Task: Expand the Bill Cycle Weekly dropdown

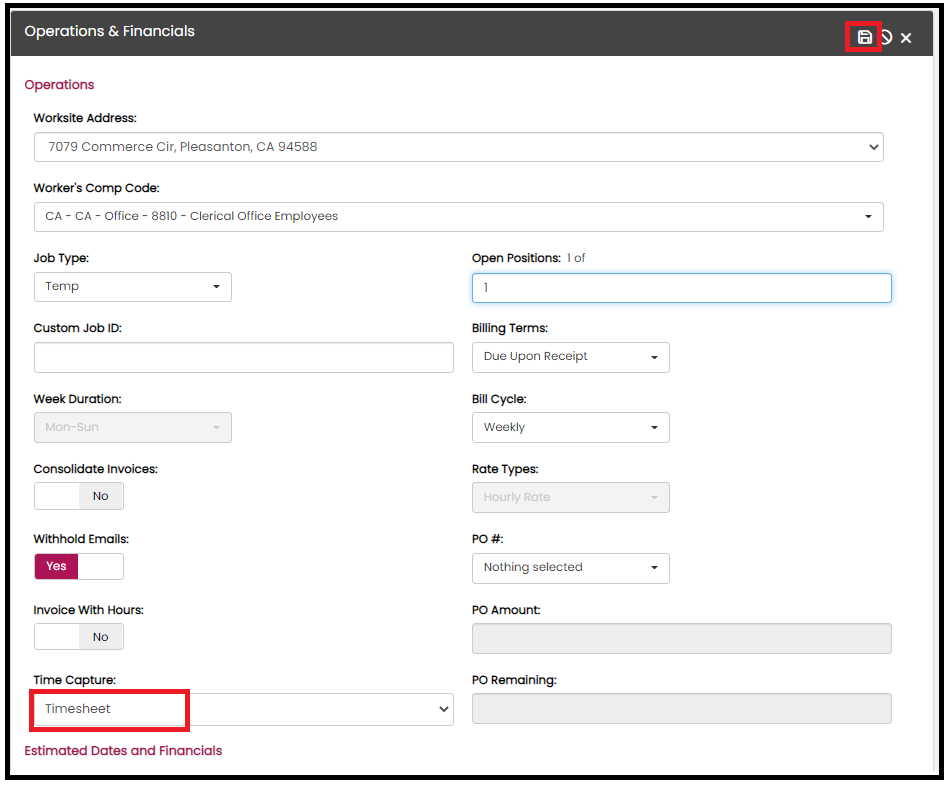Action: click(570, 427)
